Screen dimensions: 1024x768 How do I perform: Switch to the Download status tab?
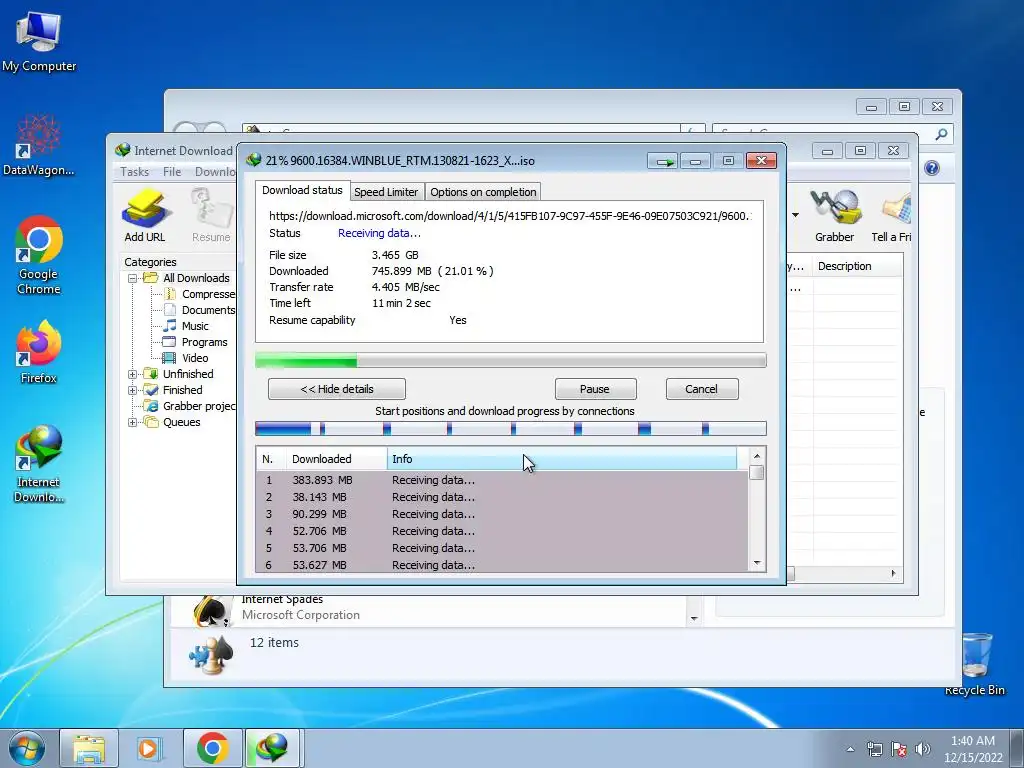coord(302,190)
